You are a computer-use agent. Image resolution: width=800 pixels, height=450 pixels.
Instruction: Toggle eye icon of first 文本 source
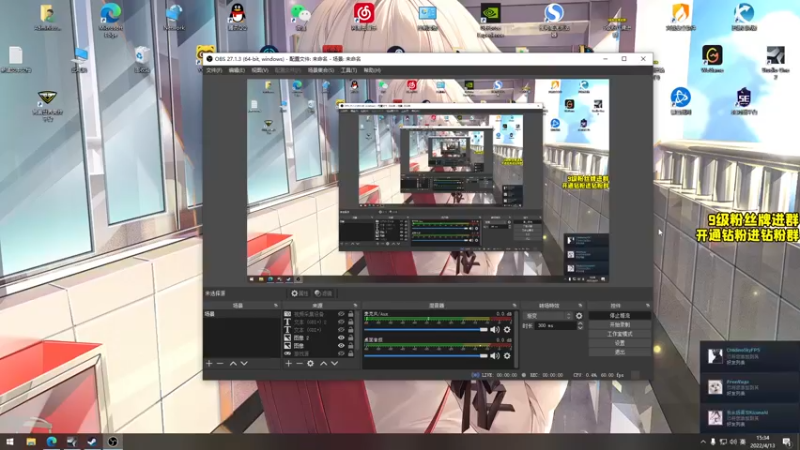click(341, 322)
